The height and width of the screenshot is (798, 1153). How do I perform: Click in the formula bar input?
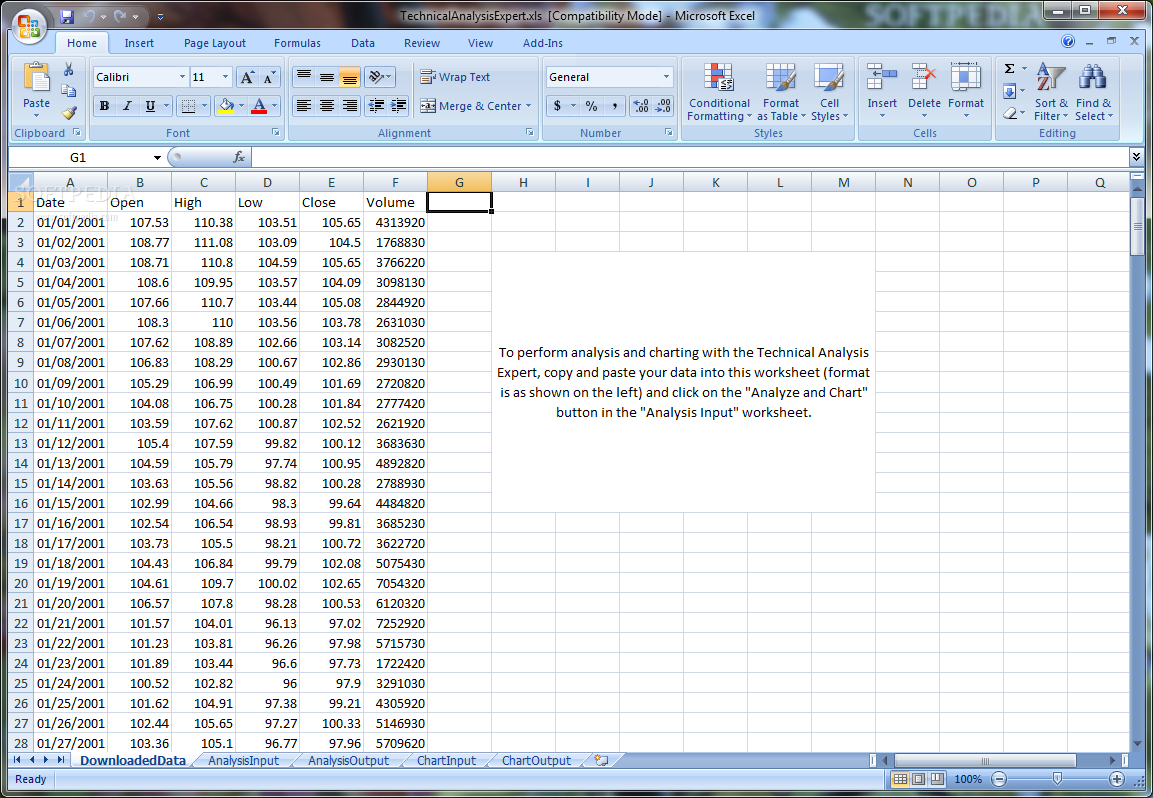click(x=690, y=157)
